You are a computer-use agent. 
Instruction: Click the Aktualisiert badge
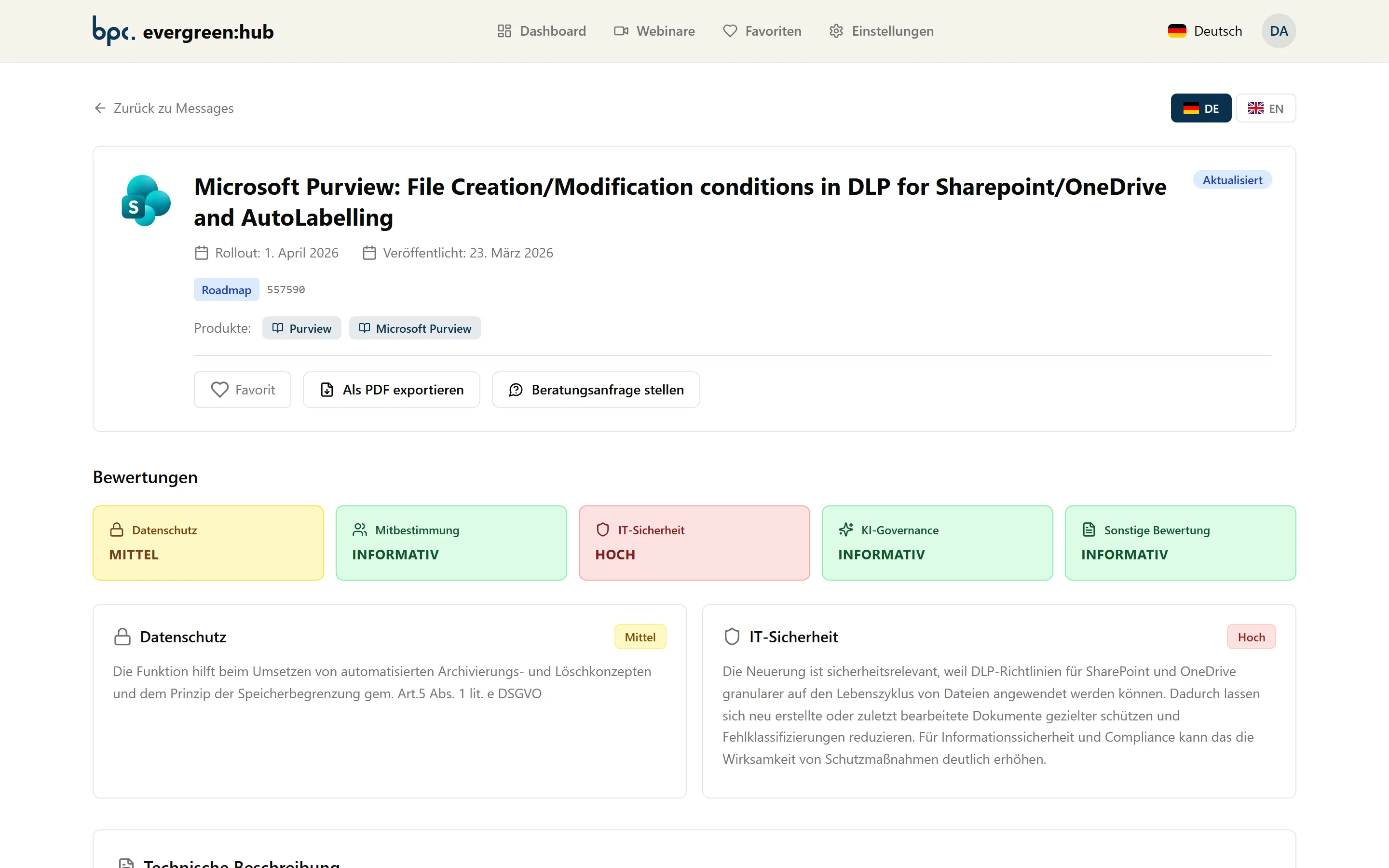[1232, 180]
